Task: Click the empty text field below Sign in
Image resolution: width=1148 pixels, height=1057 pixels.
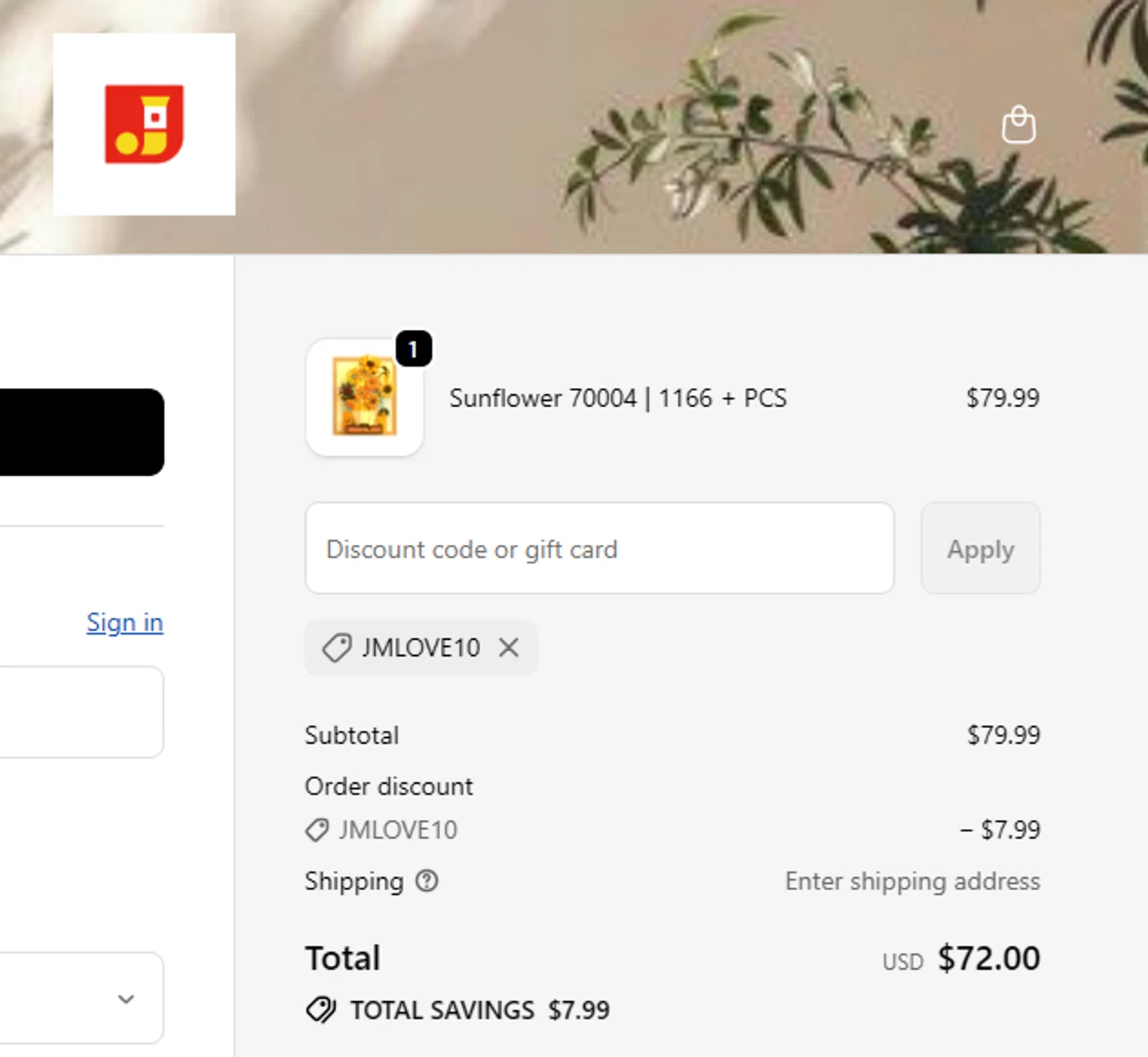Action: (80, 712)
